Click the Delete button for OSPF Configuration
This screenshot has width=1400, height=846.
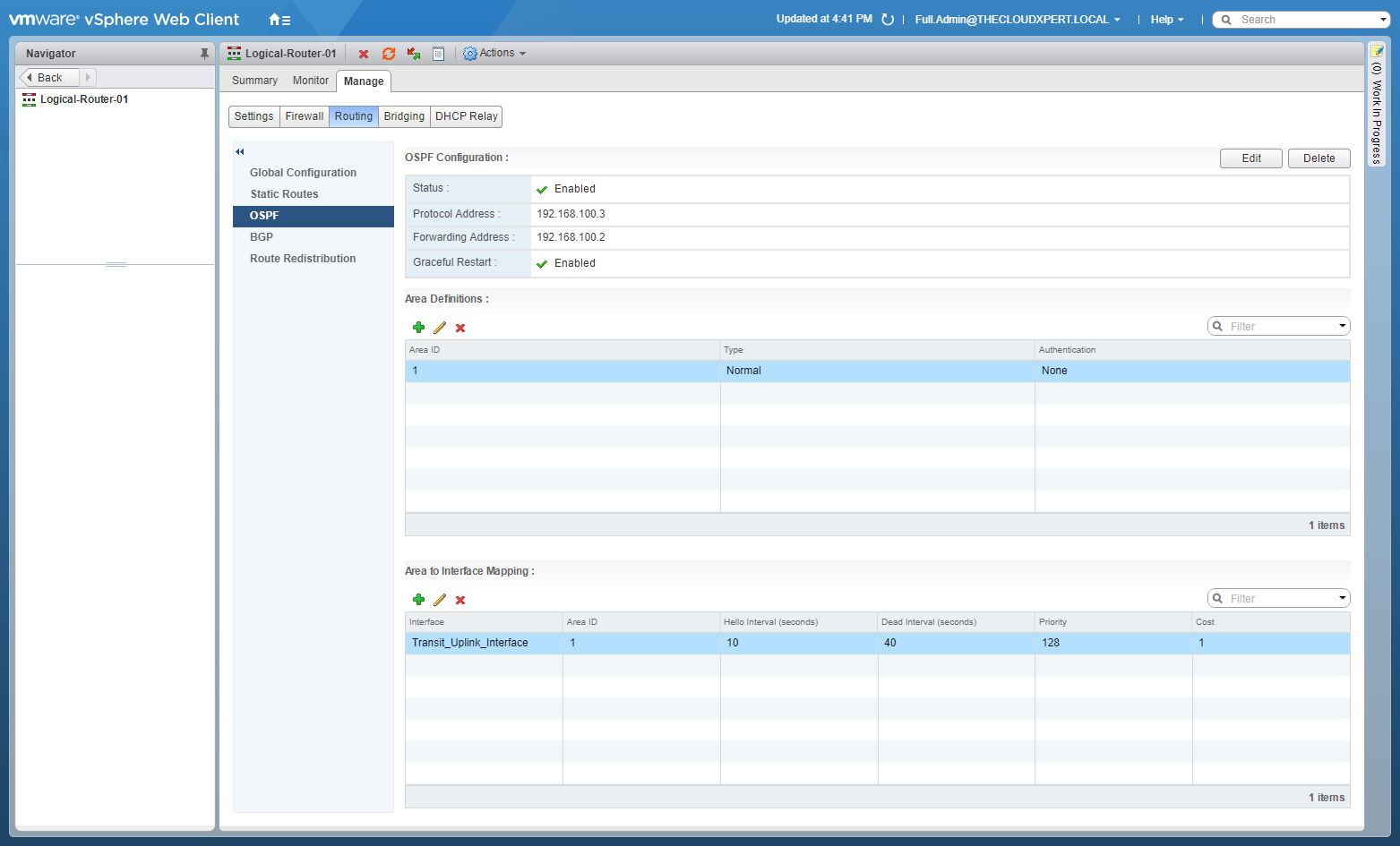(1318, 158)
